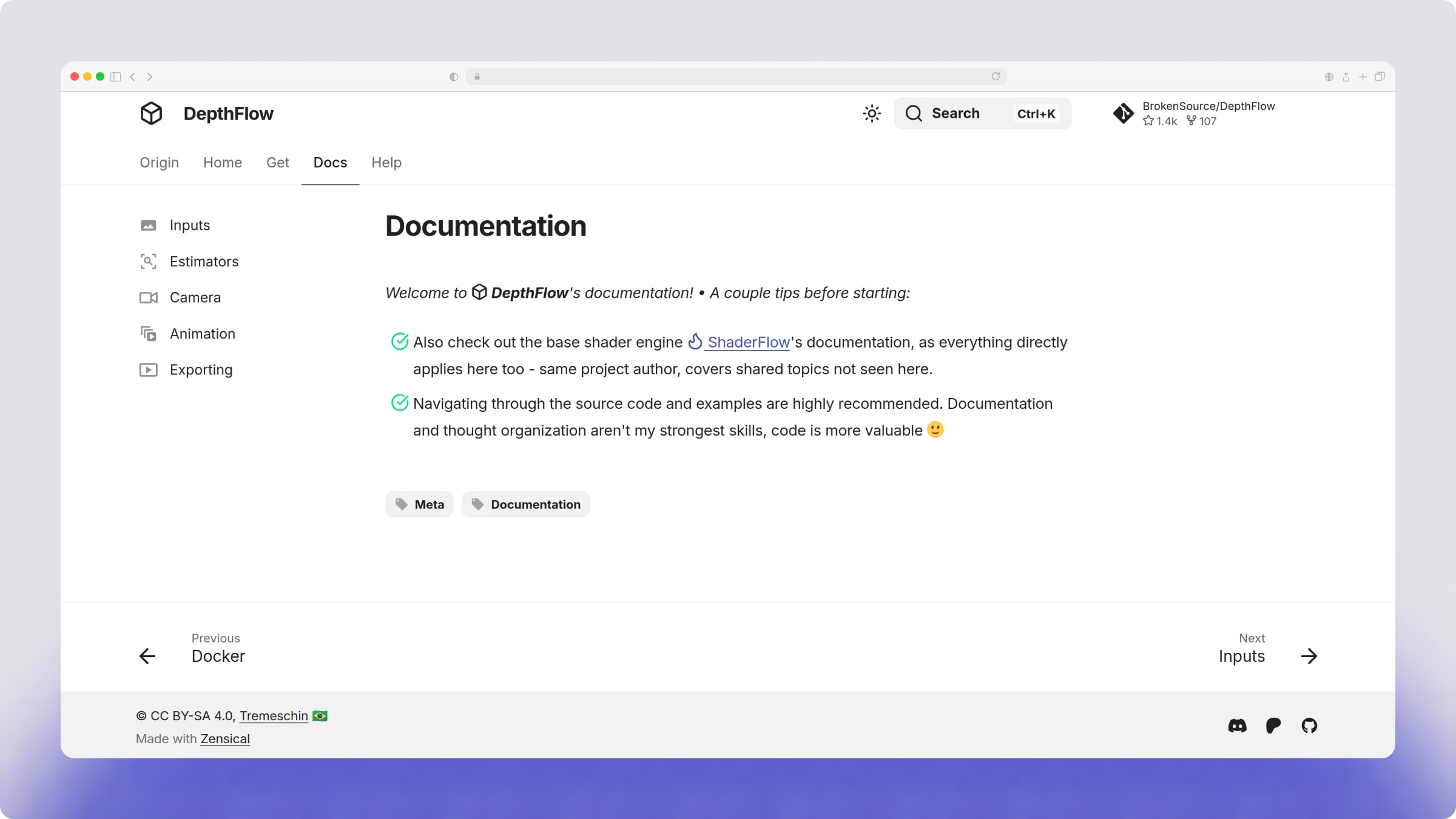Screen dimensions: 1456x819
Task: Click the Estimators scan icon in sidebar
Action: [149, 261]
